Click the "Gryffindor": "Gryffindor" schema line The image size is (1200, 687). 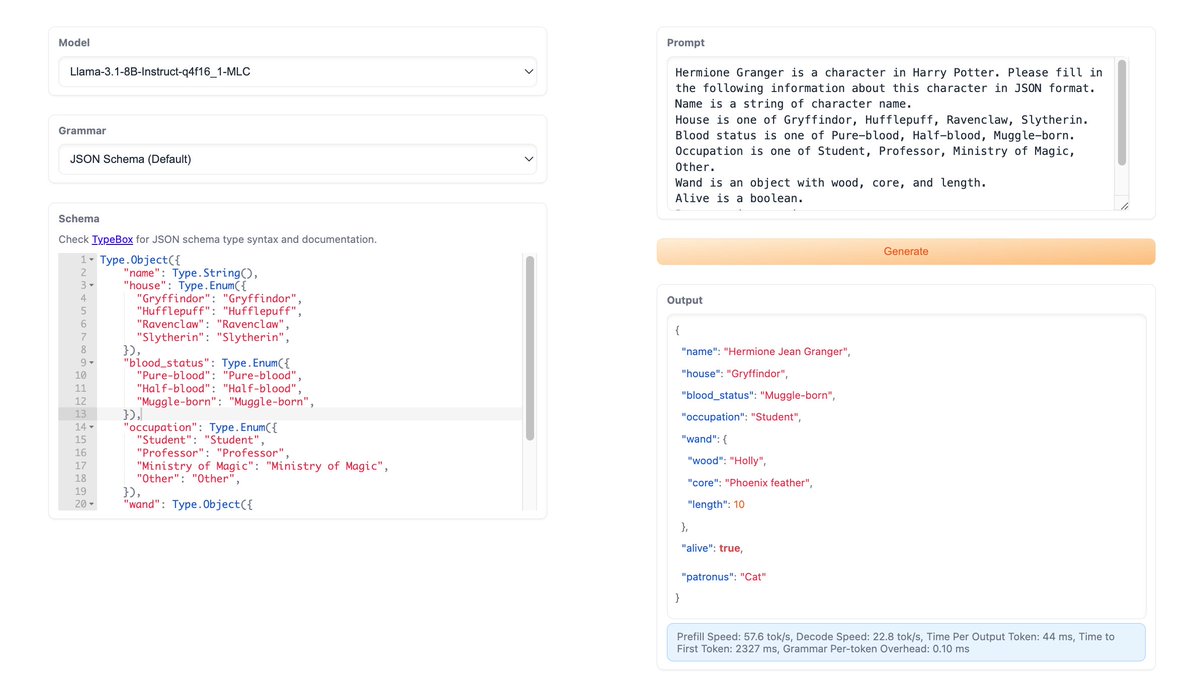point(219,299)
